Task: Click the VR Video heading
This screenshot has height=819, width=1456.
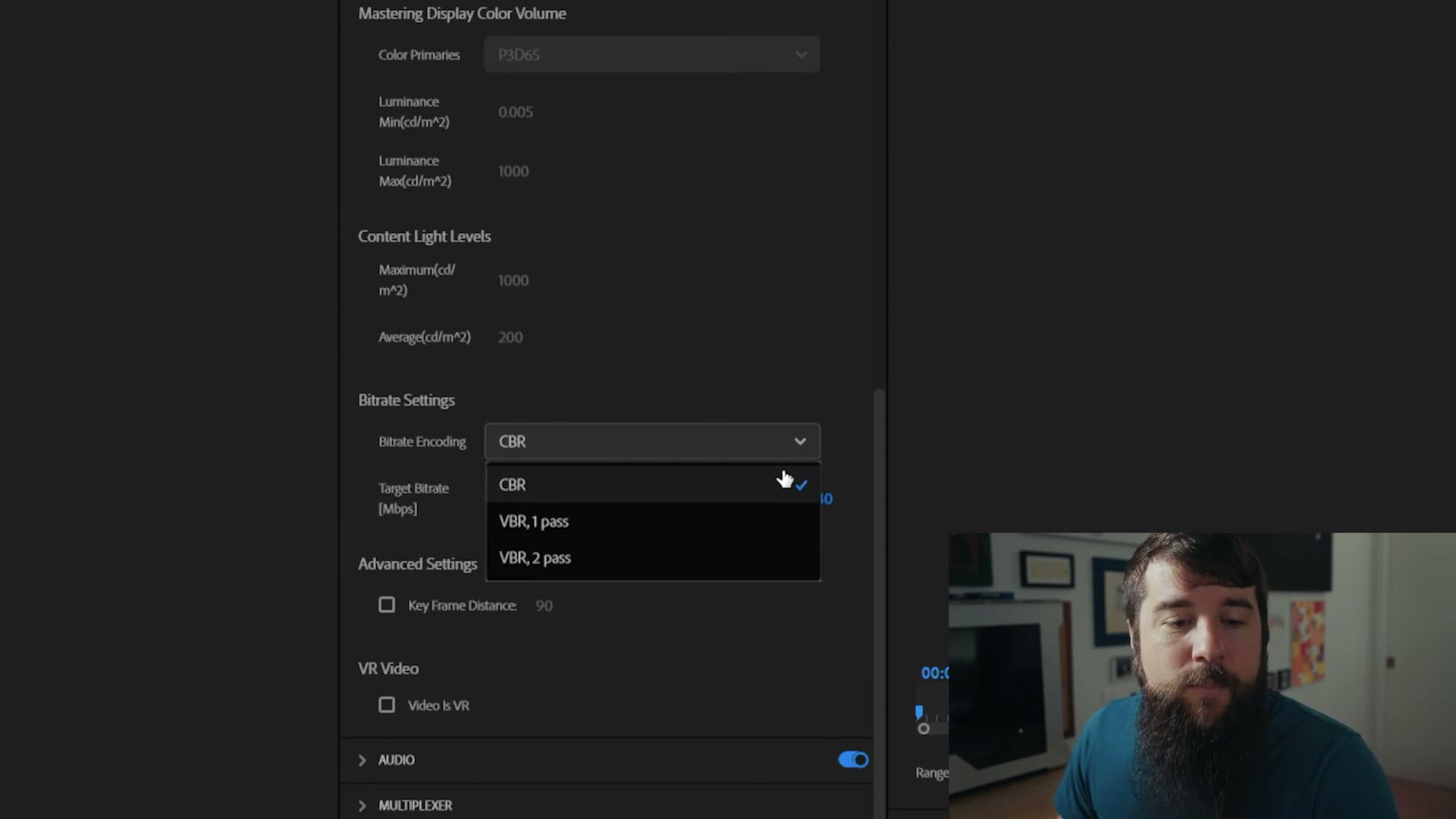Action: pyautogui.click(x=388, y=669)
